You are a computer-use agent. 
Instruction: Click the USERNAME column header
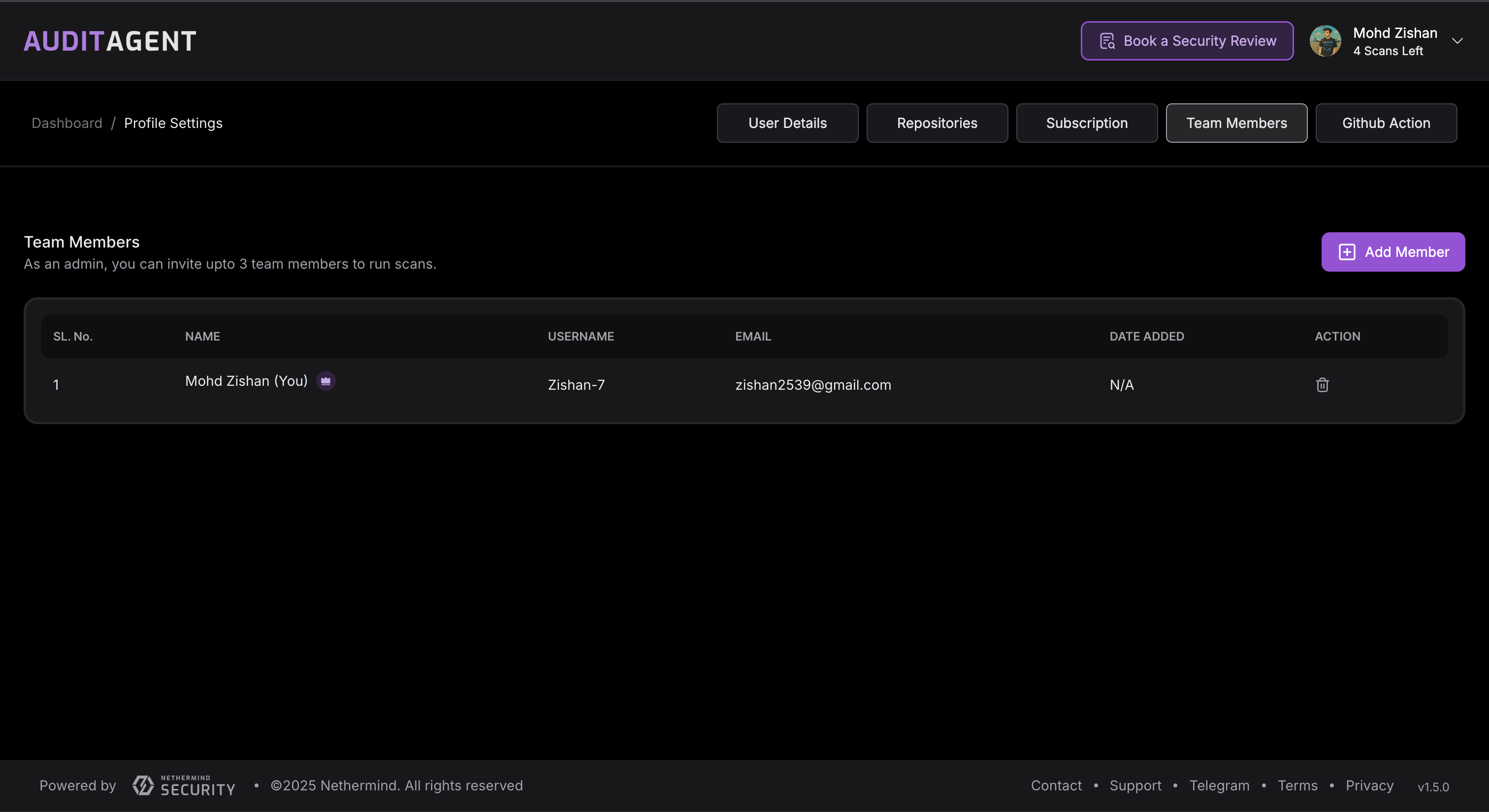click(x=581, y=336)
